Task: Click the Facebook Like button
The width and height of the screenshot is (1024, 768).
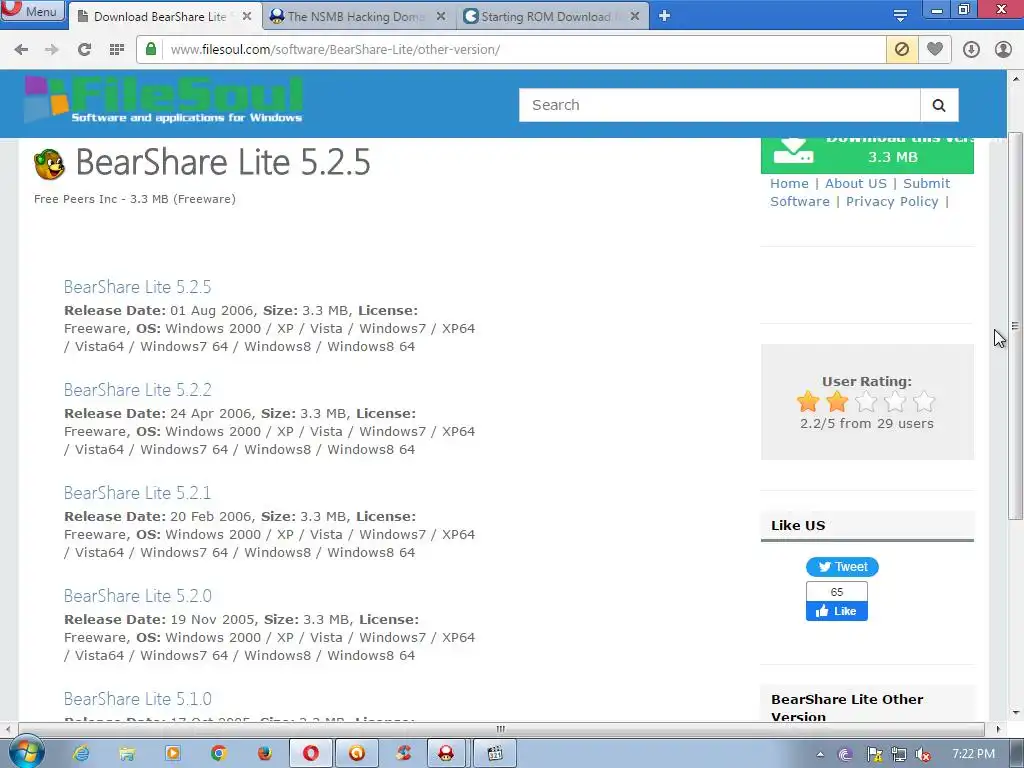Action: 837,611
